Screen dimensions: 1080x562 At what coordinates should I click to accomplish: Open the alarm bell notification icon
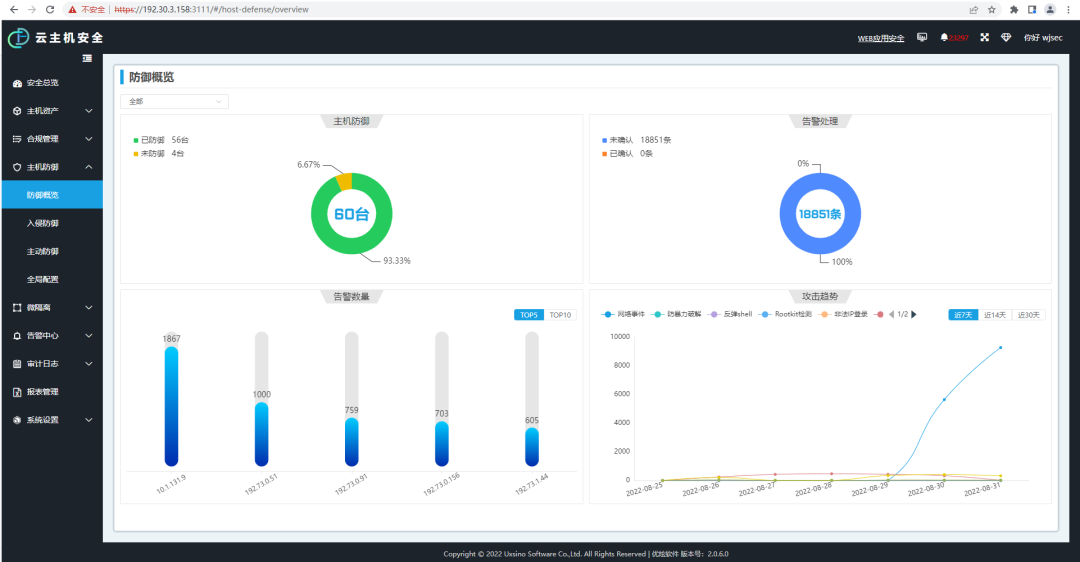[x=944, y=37]
